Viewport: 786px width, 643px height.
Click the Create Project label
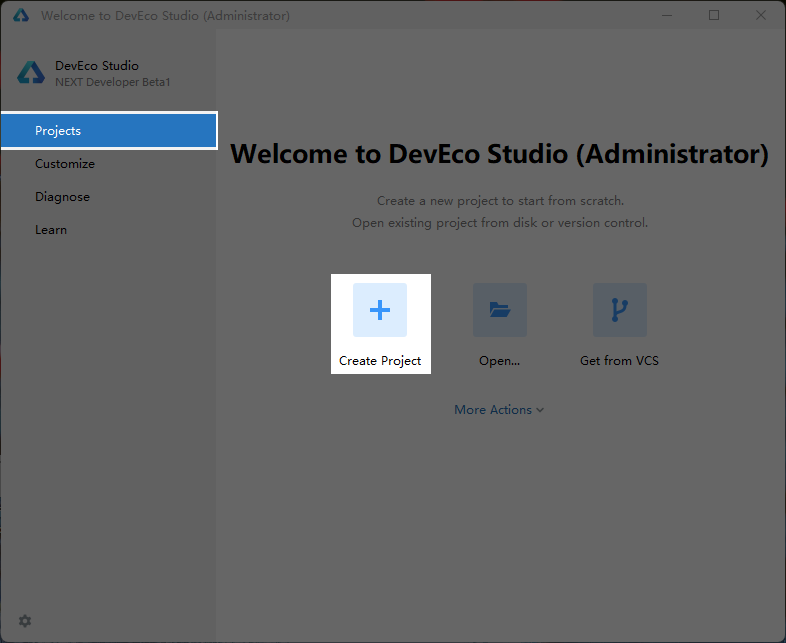[380, 361]
